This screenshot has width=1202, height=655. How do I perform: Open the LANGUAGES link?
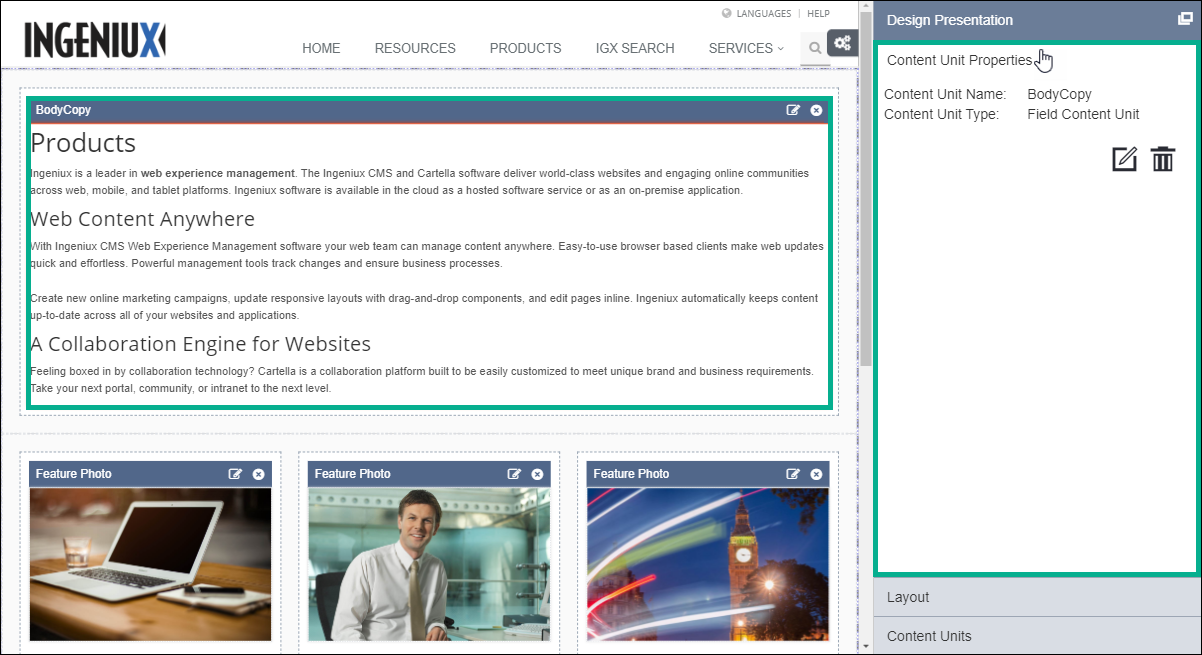763,14
